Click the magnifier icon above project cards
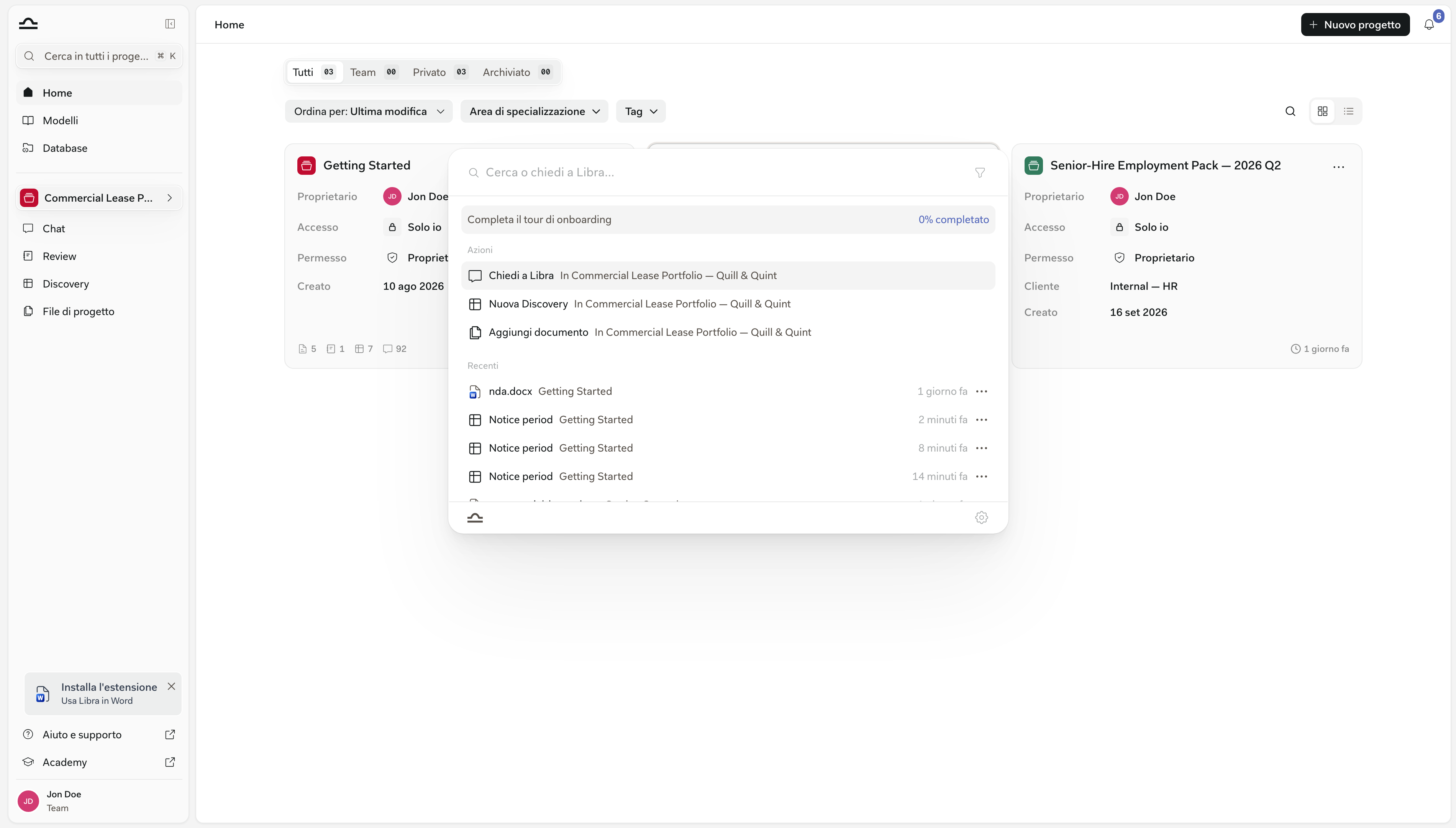This screenshot has width=1456, height=828. [1290, 112]
